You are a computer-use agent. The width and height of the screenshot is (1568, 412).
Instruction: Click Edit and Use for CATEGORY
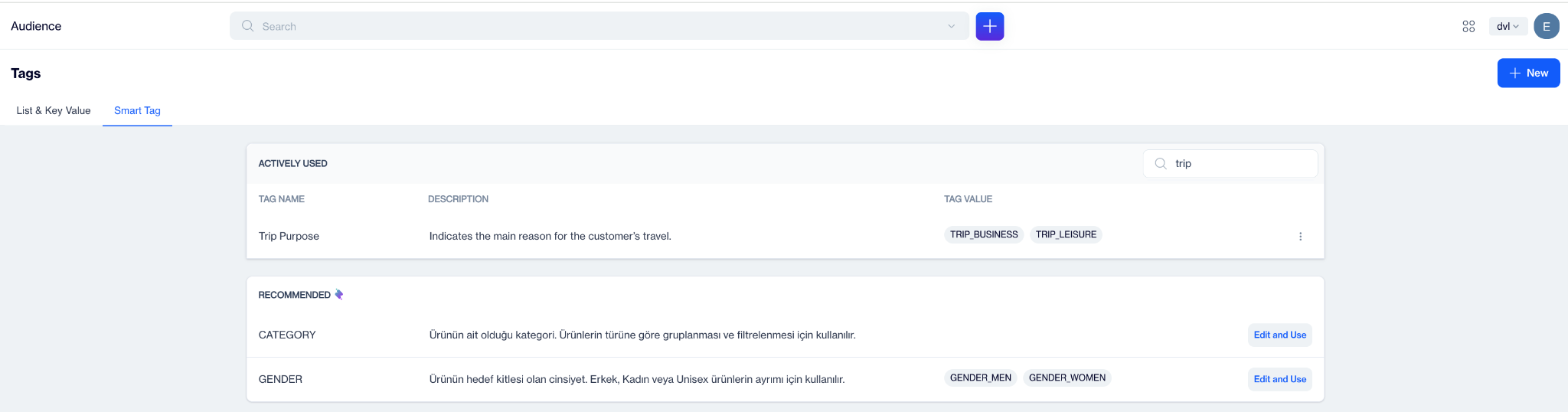(x=1279, y=335)
